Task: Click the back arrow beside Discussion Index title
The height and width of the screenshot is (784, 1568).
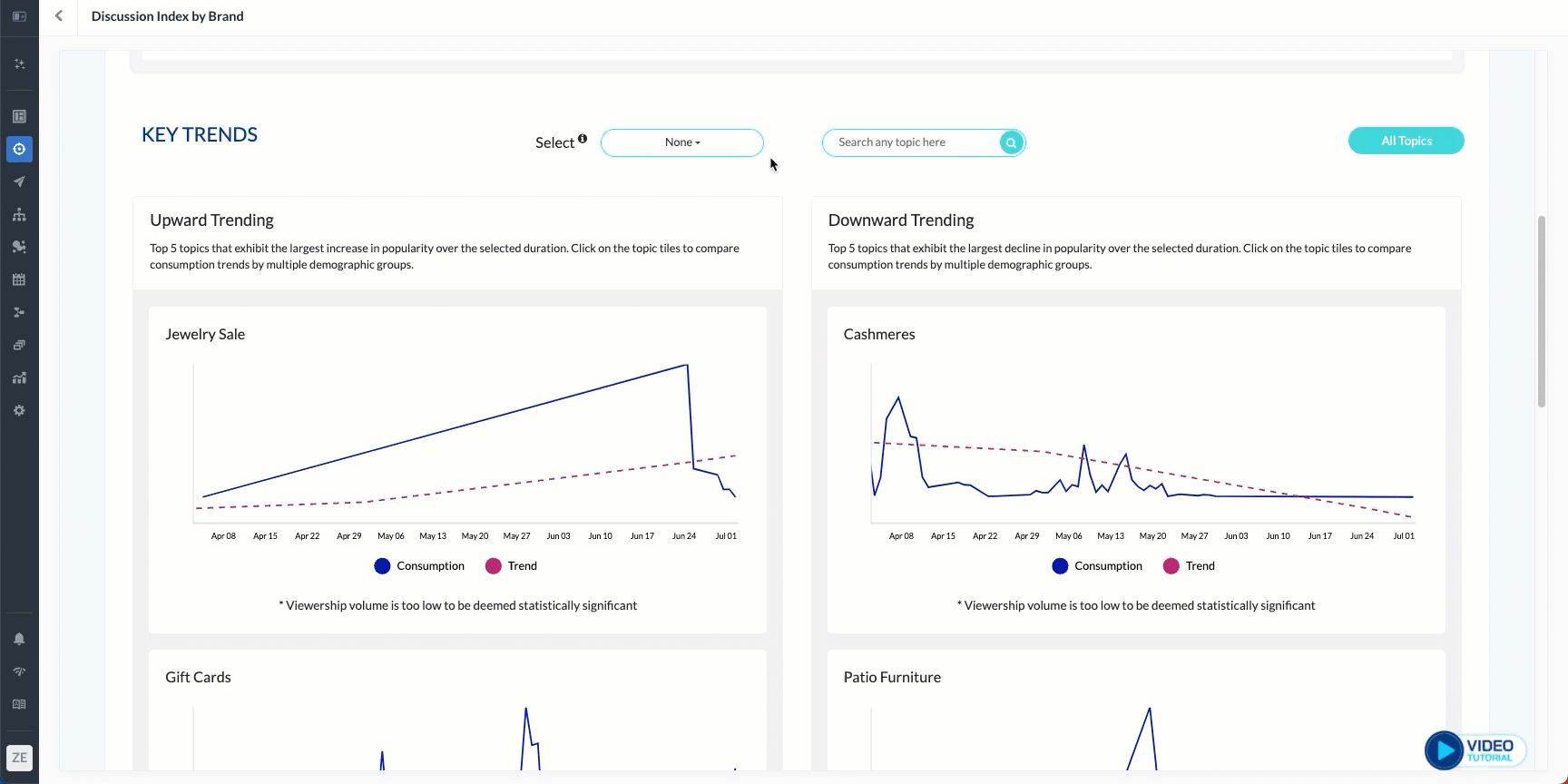Action: pos(59,16)
